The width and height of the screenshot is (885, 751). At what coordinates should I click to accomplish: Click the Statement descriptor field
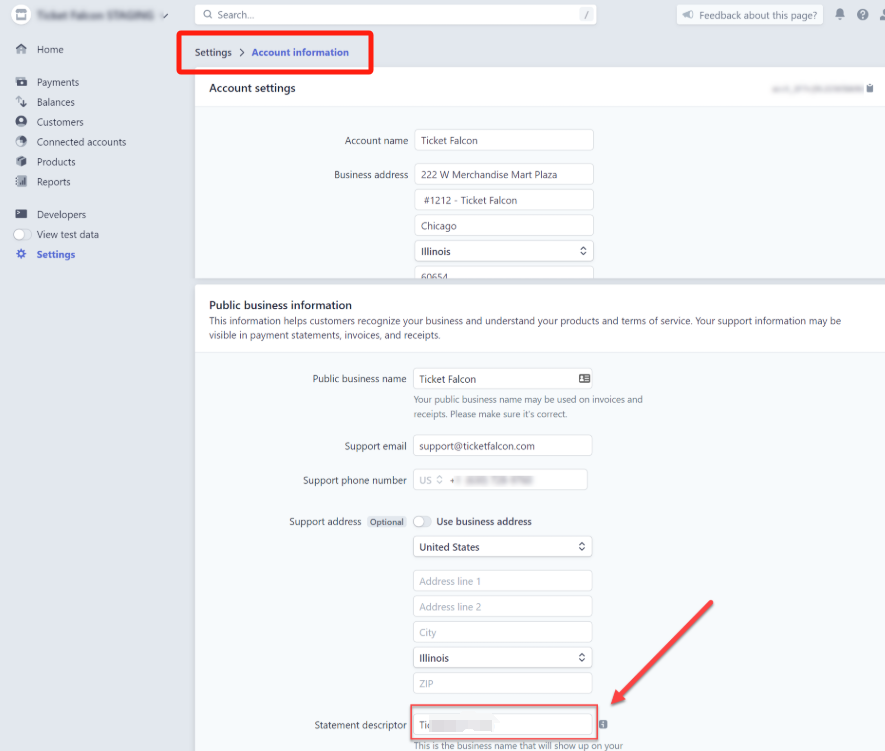pos(503,724)
